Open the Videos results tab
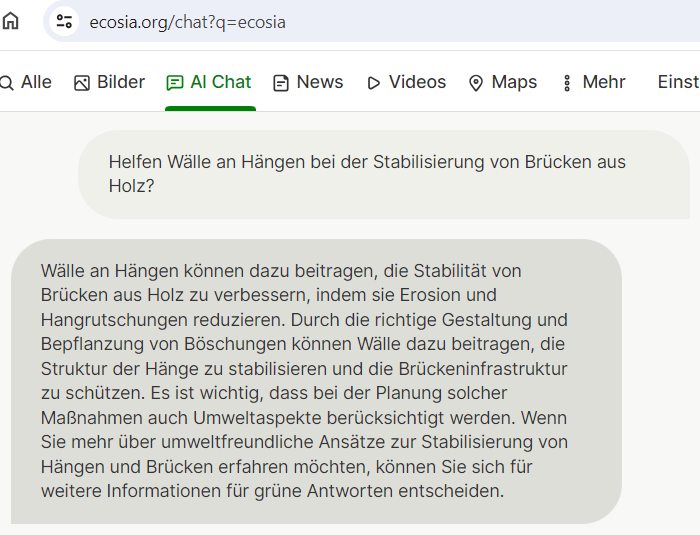 417,83
